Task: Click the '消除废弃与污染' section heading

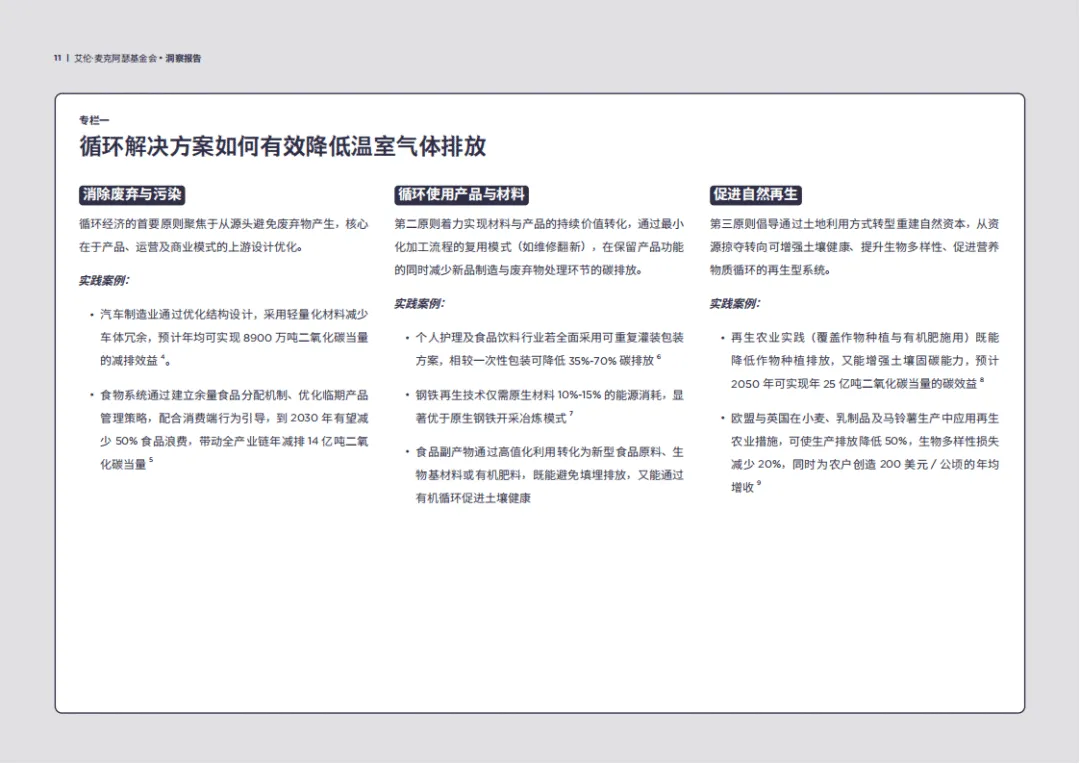Action: click(132, 195)
